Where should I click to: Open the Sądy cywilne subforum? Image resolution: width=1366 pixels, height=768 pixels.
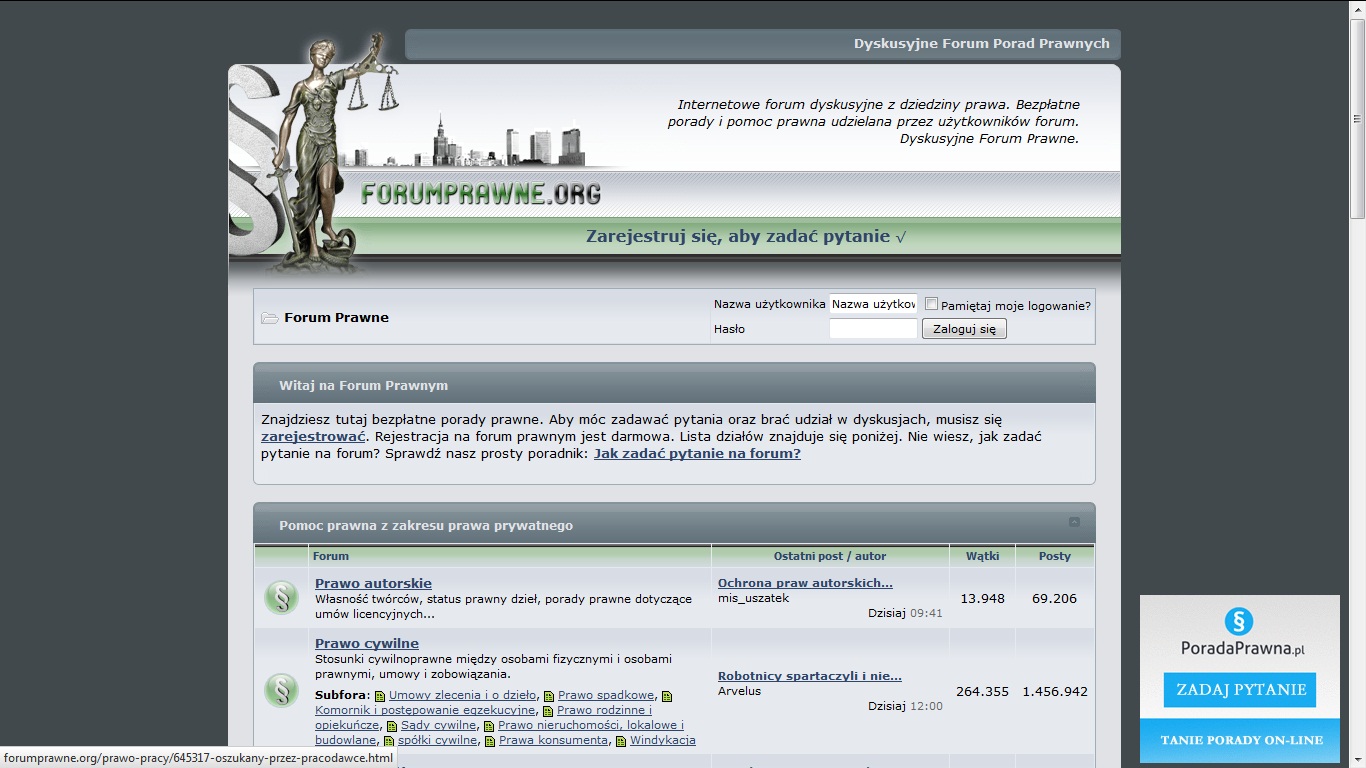pos(438,725)
